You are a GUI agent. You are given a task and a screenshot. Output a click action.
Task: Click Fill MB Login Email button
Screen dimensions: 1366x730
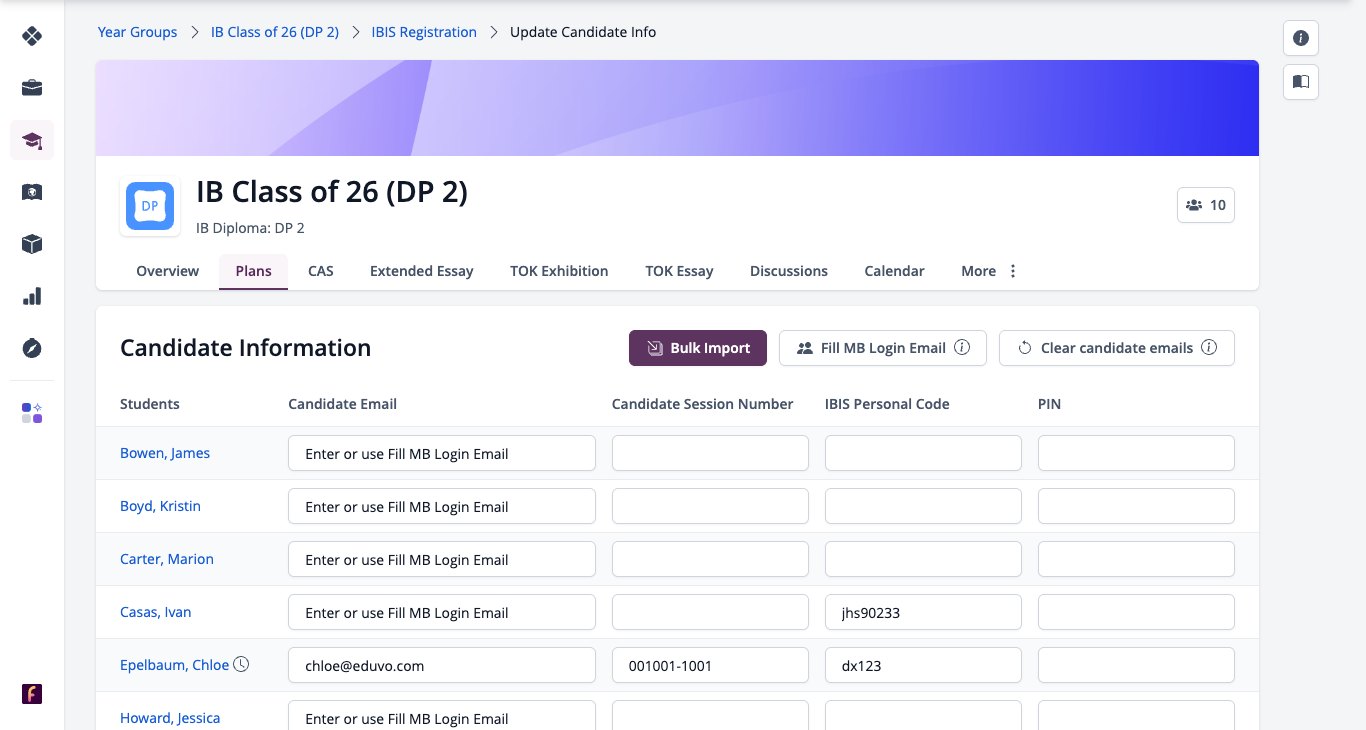[x=883, y=348]
